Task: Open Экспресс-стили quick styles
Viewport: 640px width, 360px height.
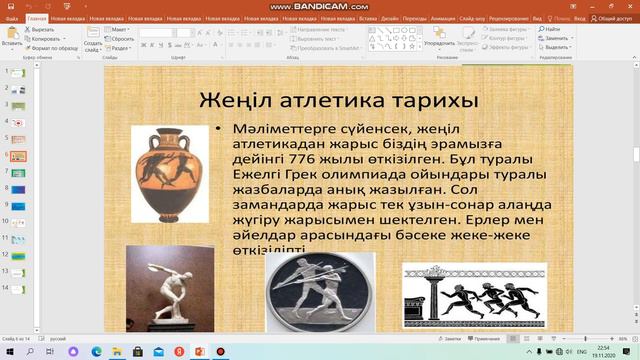Action: coord(468,39)
